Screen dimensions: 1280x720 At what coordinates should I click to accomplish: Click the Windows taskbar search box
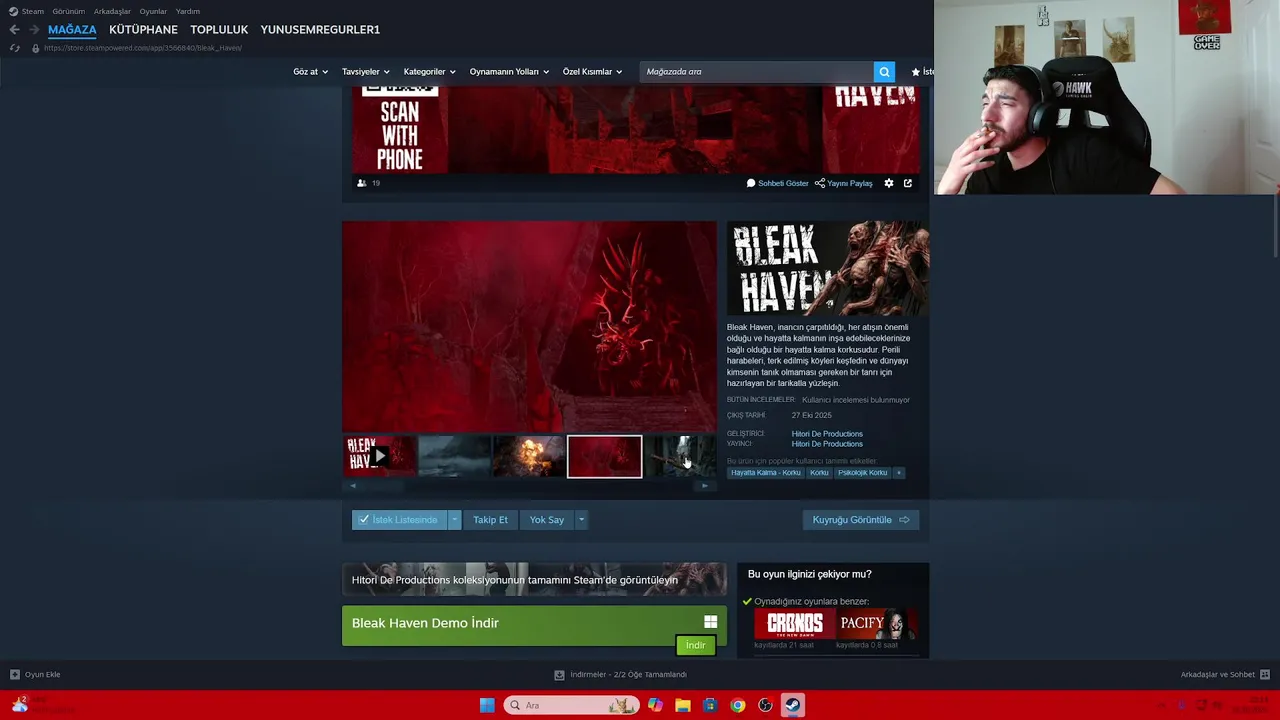(x=571, y=705)
